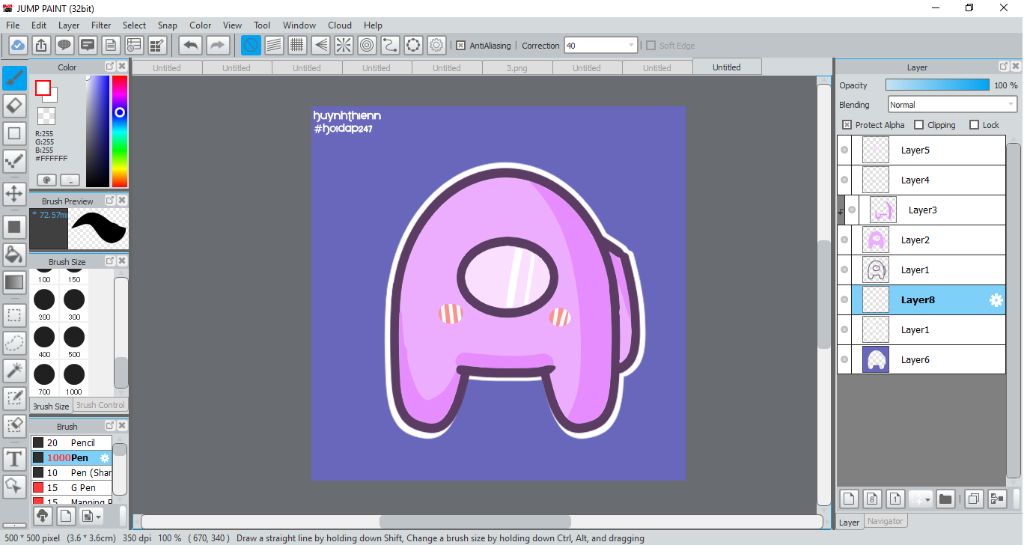
Task: Hide Layer5 using its visibility dot
Action: click(x=845, y=150)
